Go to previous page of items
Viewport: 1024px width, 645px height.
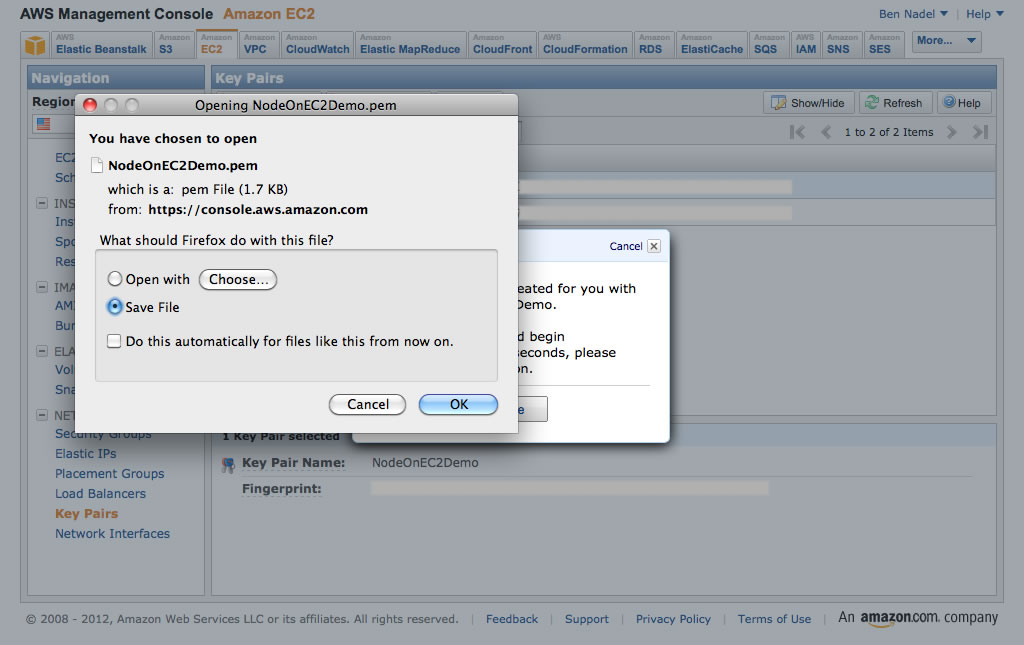click(826, 132)
